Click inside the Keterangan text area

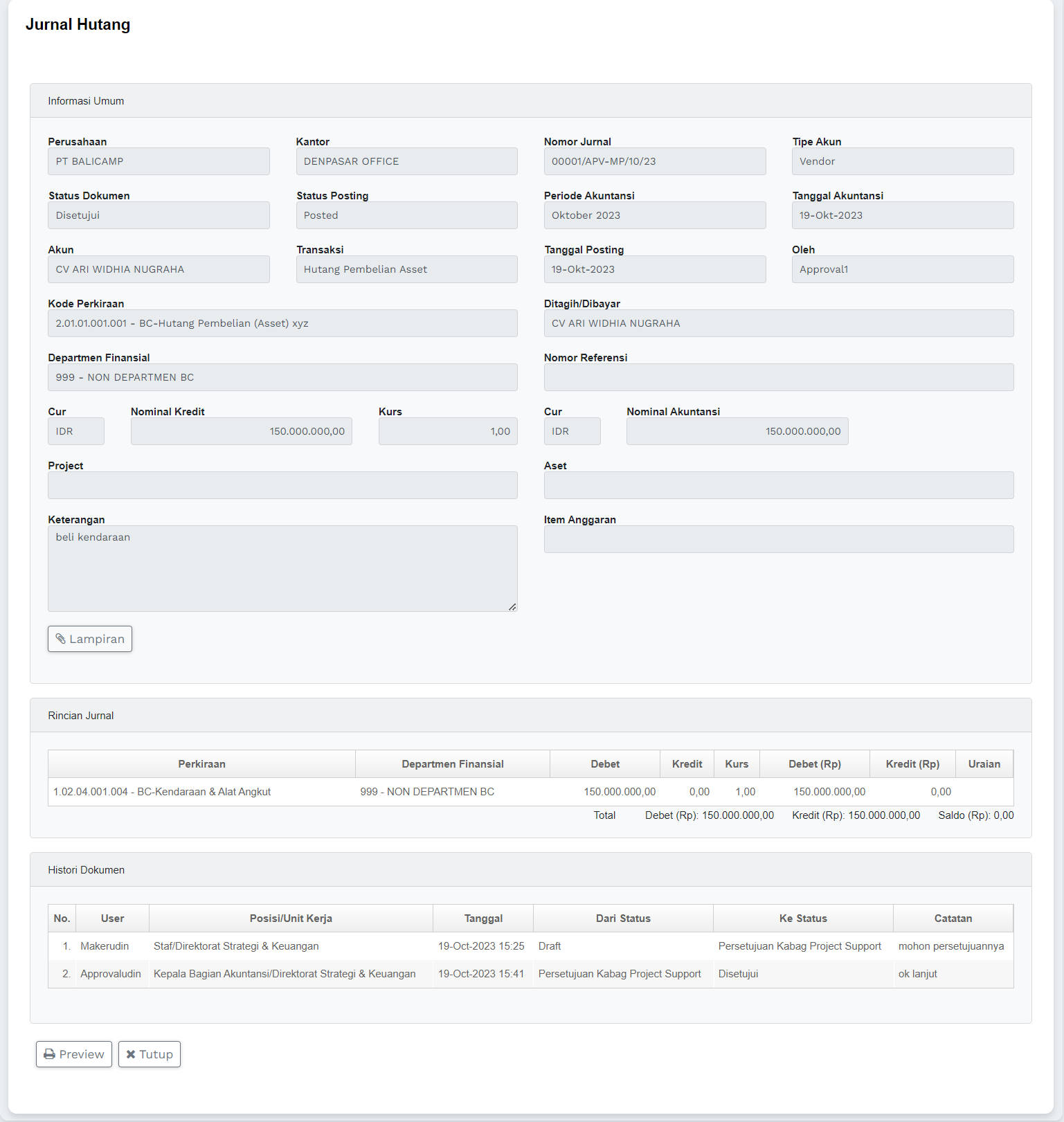pos(282,568)
